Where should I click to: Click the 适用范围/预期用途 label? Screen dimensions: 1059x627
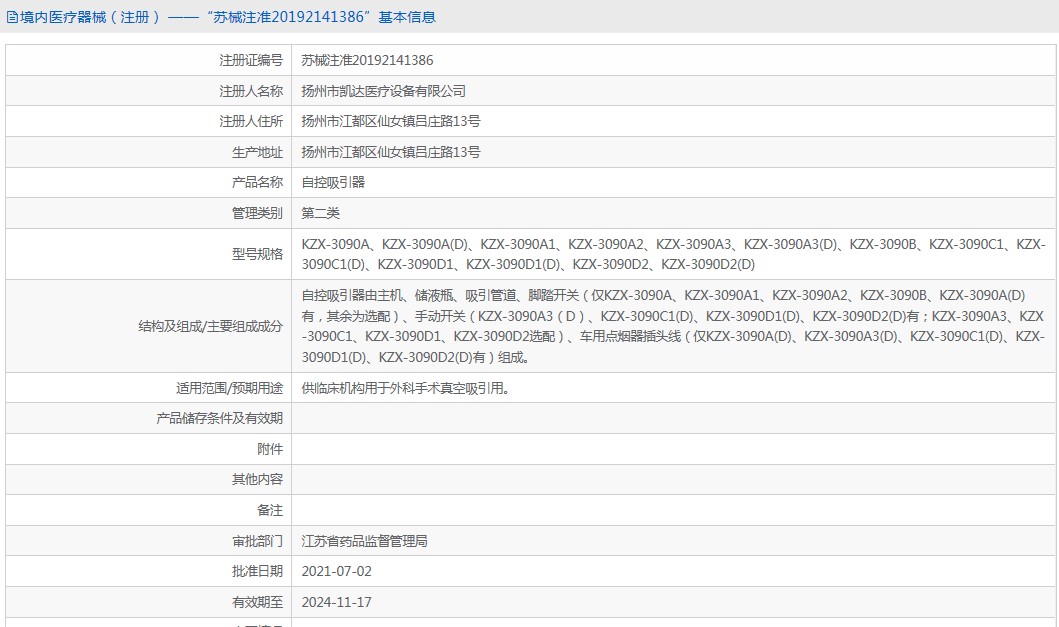230,388
